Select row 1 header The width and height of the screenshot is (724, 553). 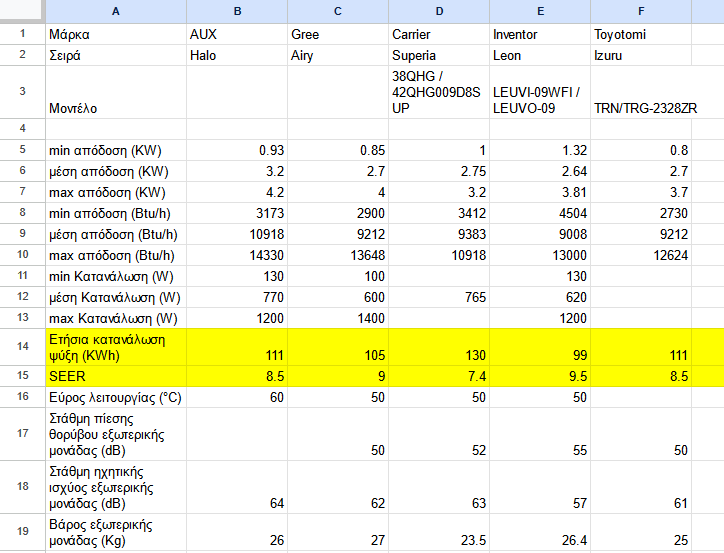coord(23,34)
